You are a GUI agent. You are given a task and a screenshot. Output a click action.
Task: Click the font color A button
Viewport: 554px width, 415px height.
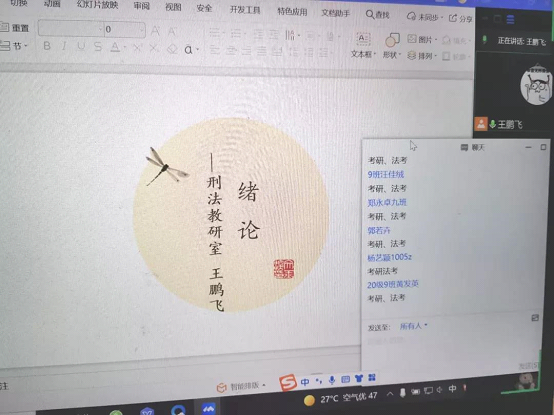(x=115, y=47)
